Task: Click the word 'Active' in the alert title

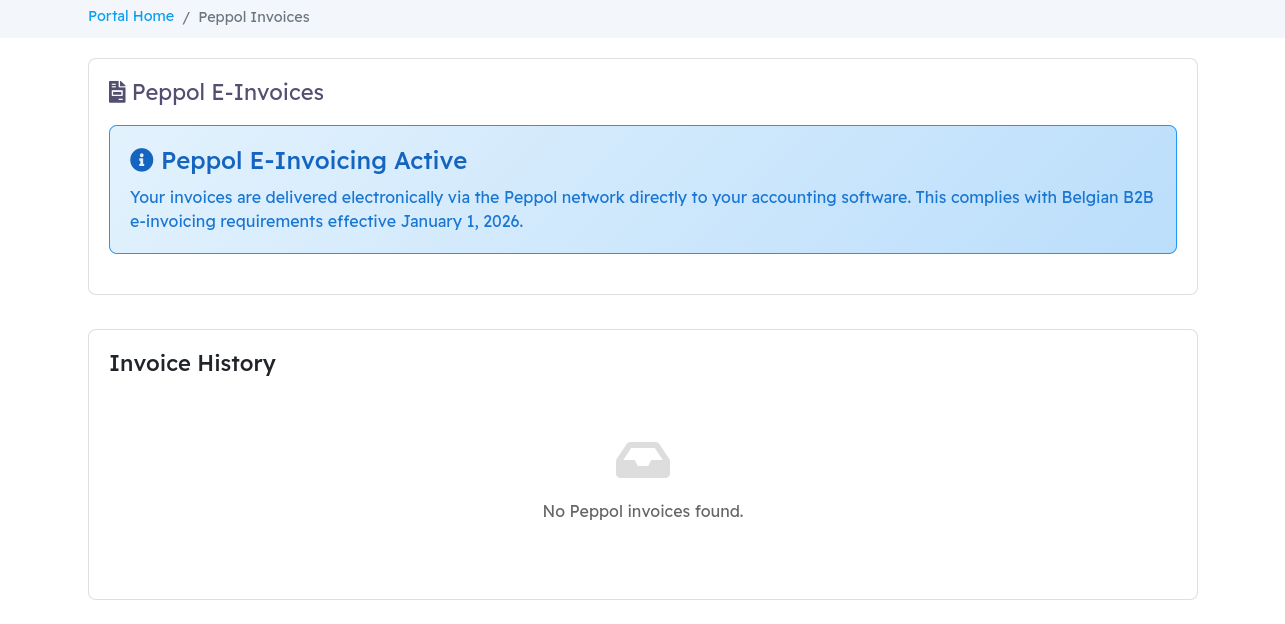Action: [x=430, y=160]
